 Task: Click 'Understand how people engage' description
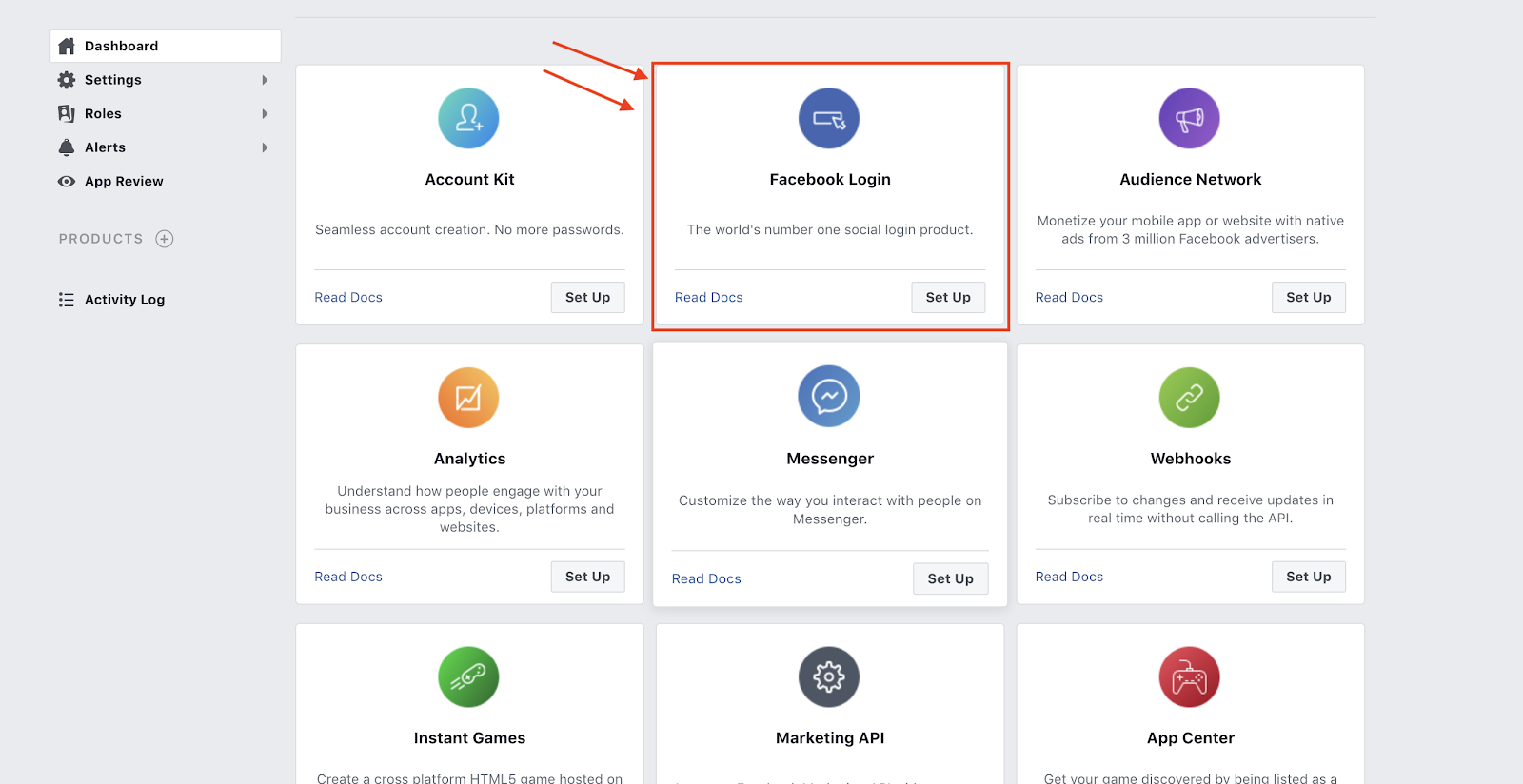469,509
